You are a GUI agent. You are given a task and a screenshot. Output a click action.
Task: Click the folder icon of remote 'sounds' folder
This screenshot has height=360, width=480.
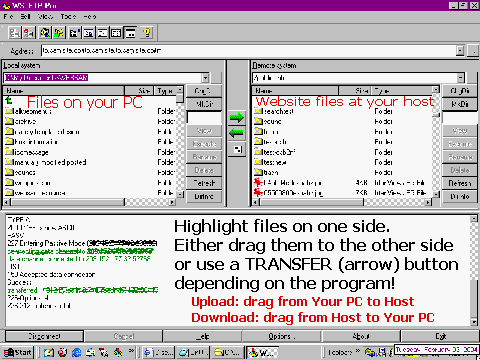[x=258, y=121]
